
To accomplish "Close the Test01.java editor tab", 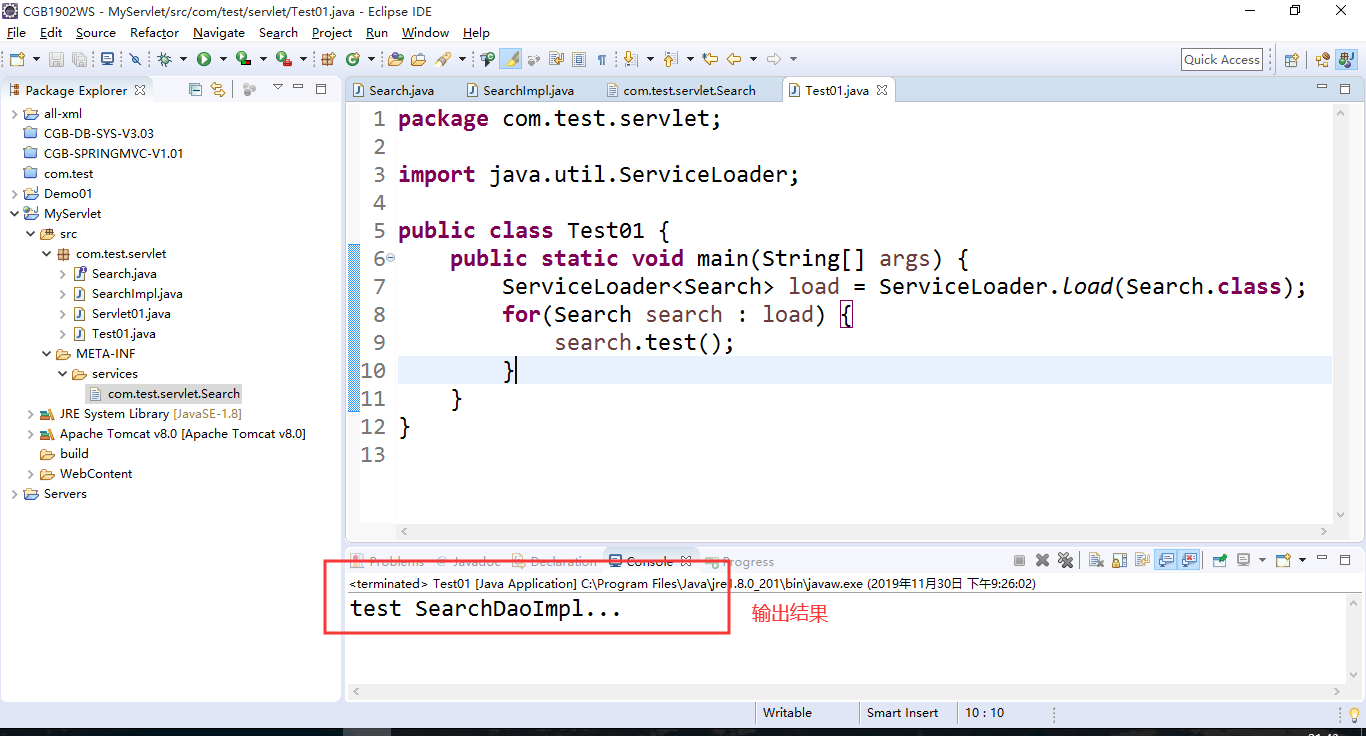I will tap(882, 89).
